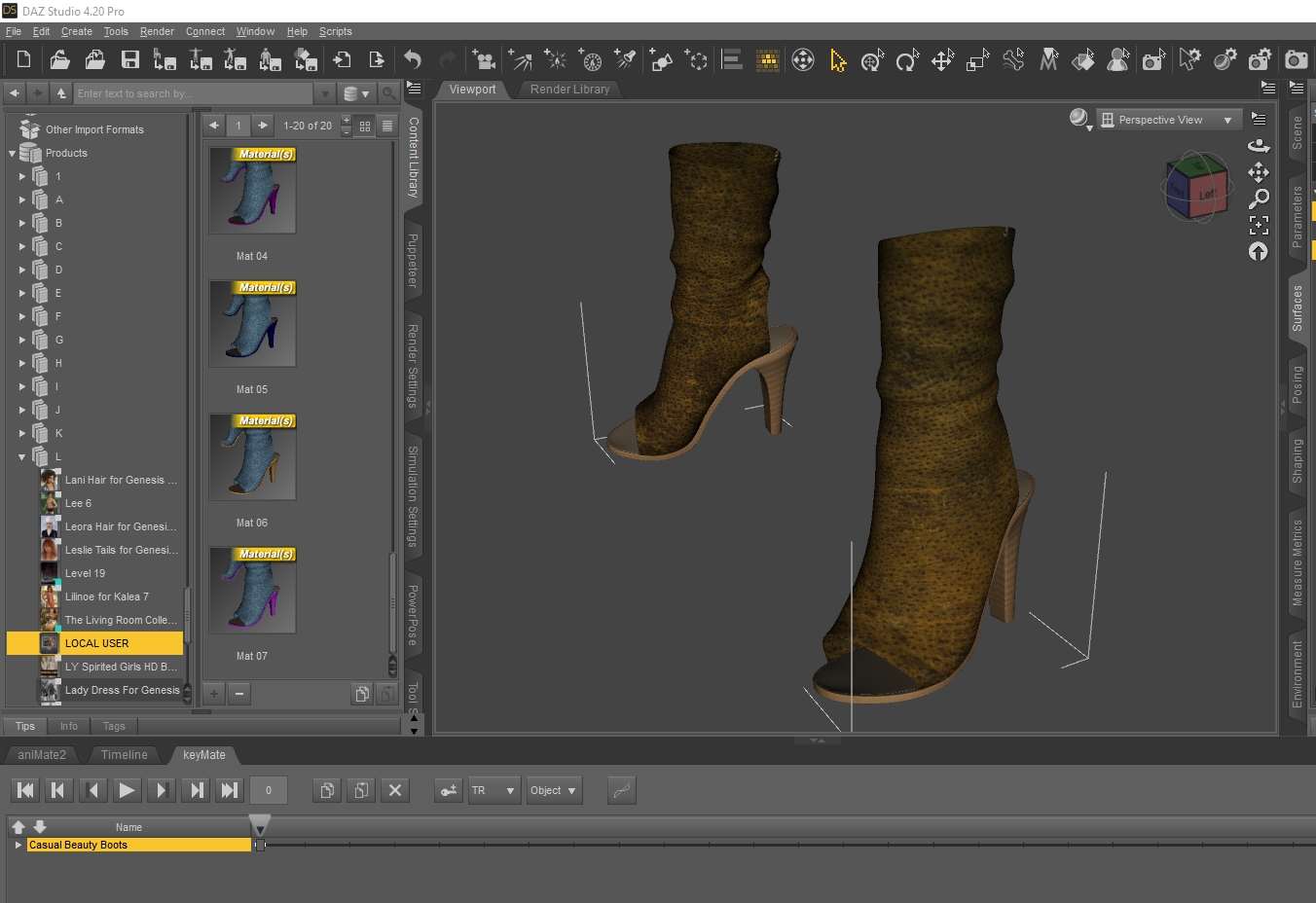The width and height of the screenshot is (1316, 903).
Task: Select the Mat 05 boot thumbnail
Action: click(x=252, y=324)
